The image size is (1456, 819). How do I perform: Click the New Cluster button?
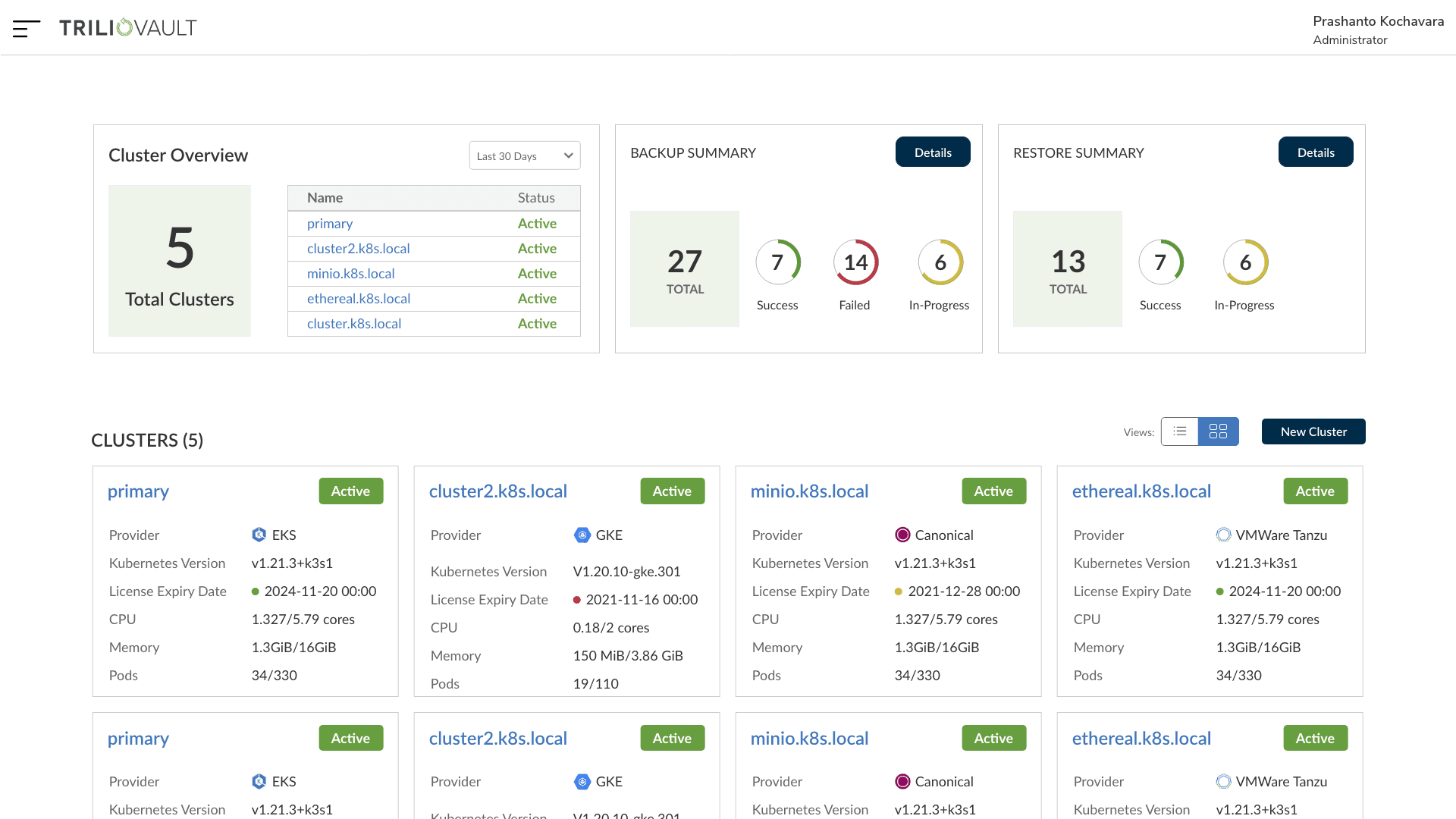tap(1313, 431)
